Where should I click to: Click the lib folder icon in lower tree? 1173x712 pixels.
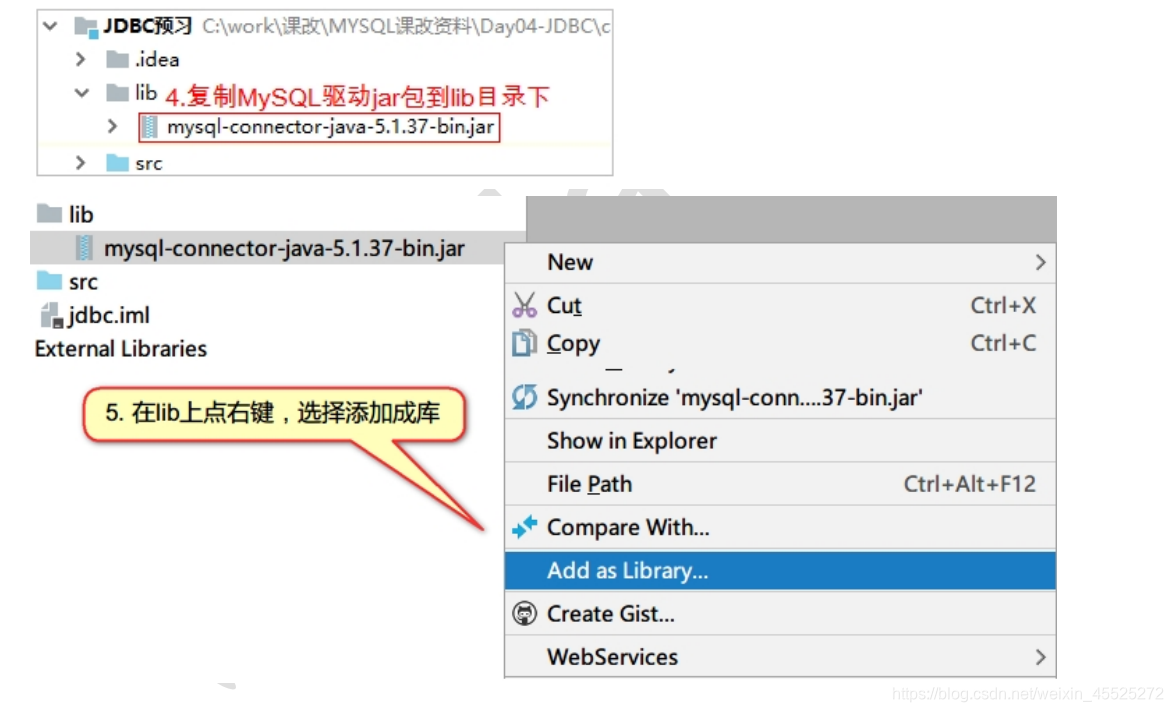pyautogui.click(x=49, y=214)
